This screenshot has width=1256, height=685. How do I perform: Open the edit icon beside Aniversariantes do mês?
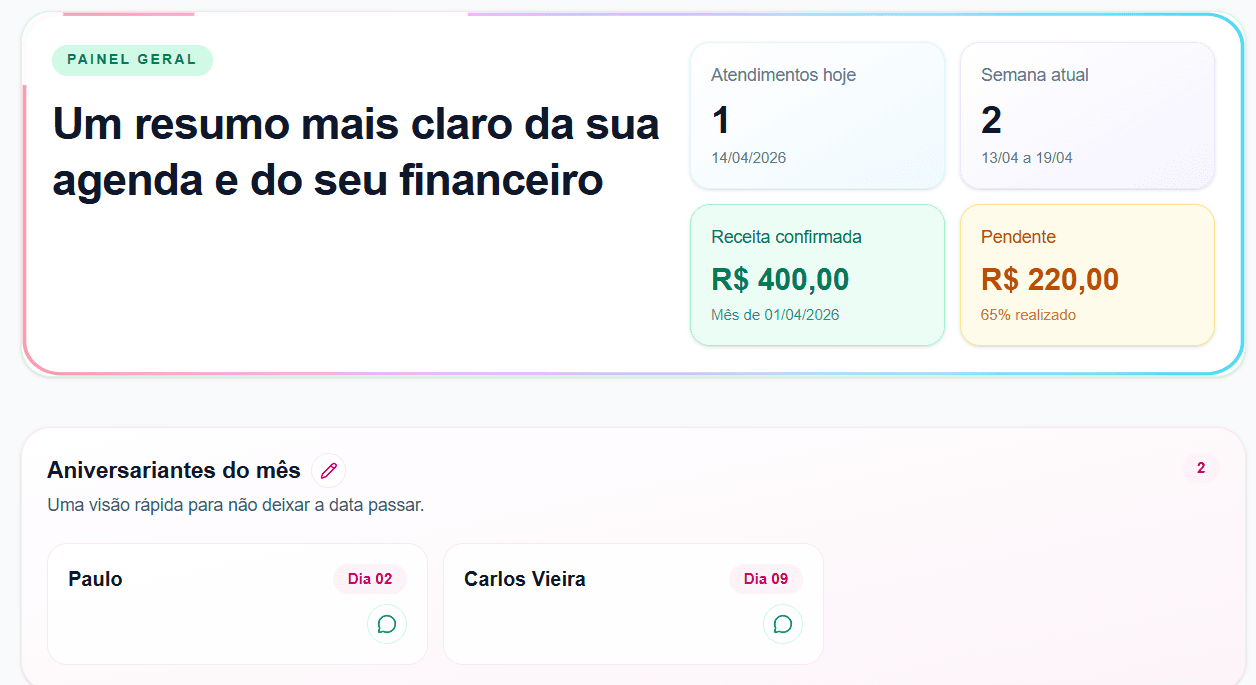pos(328,470)
